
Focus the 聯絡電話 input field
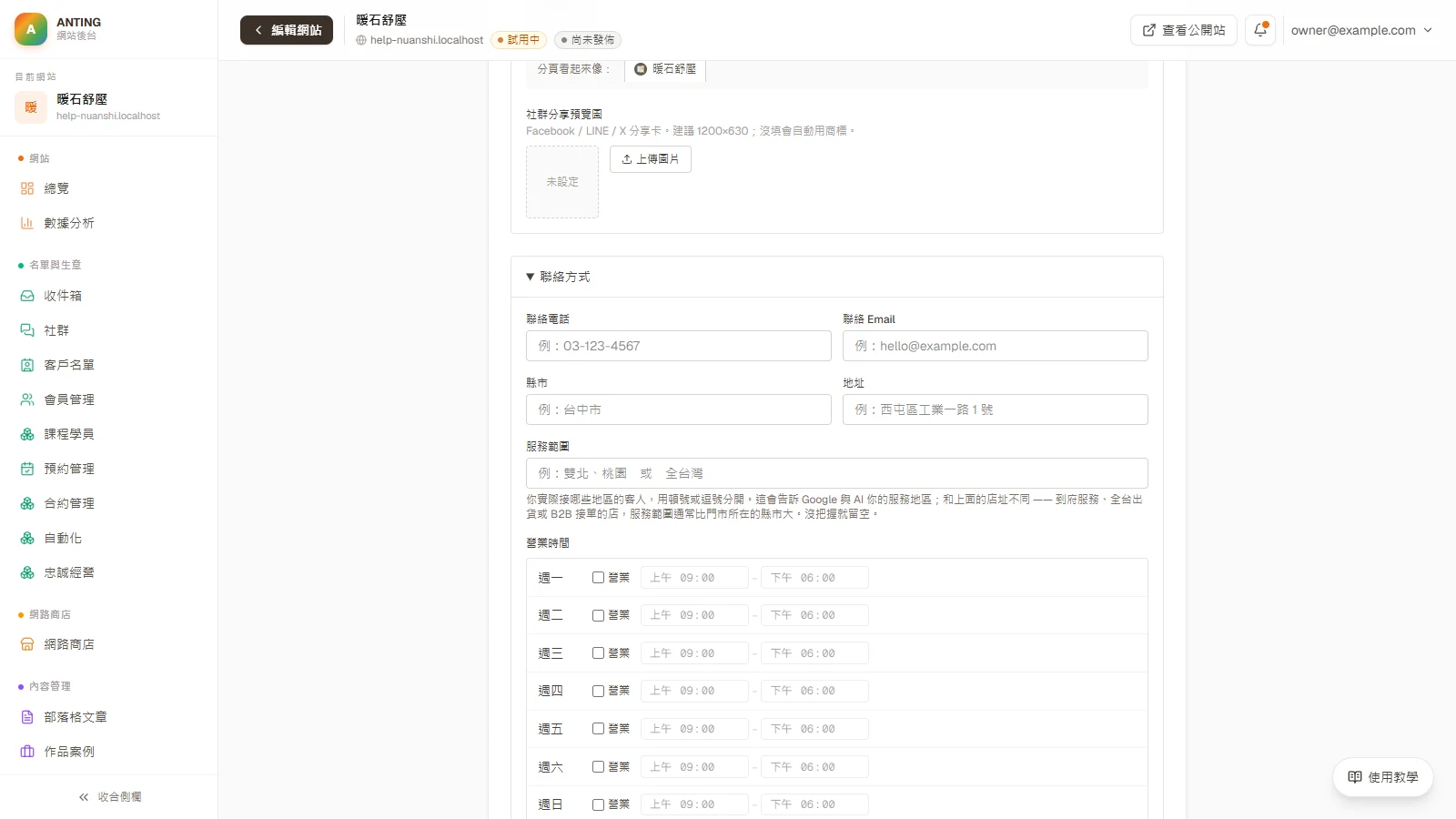click(x=679, y=346)
